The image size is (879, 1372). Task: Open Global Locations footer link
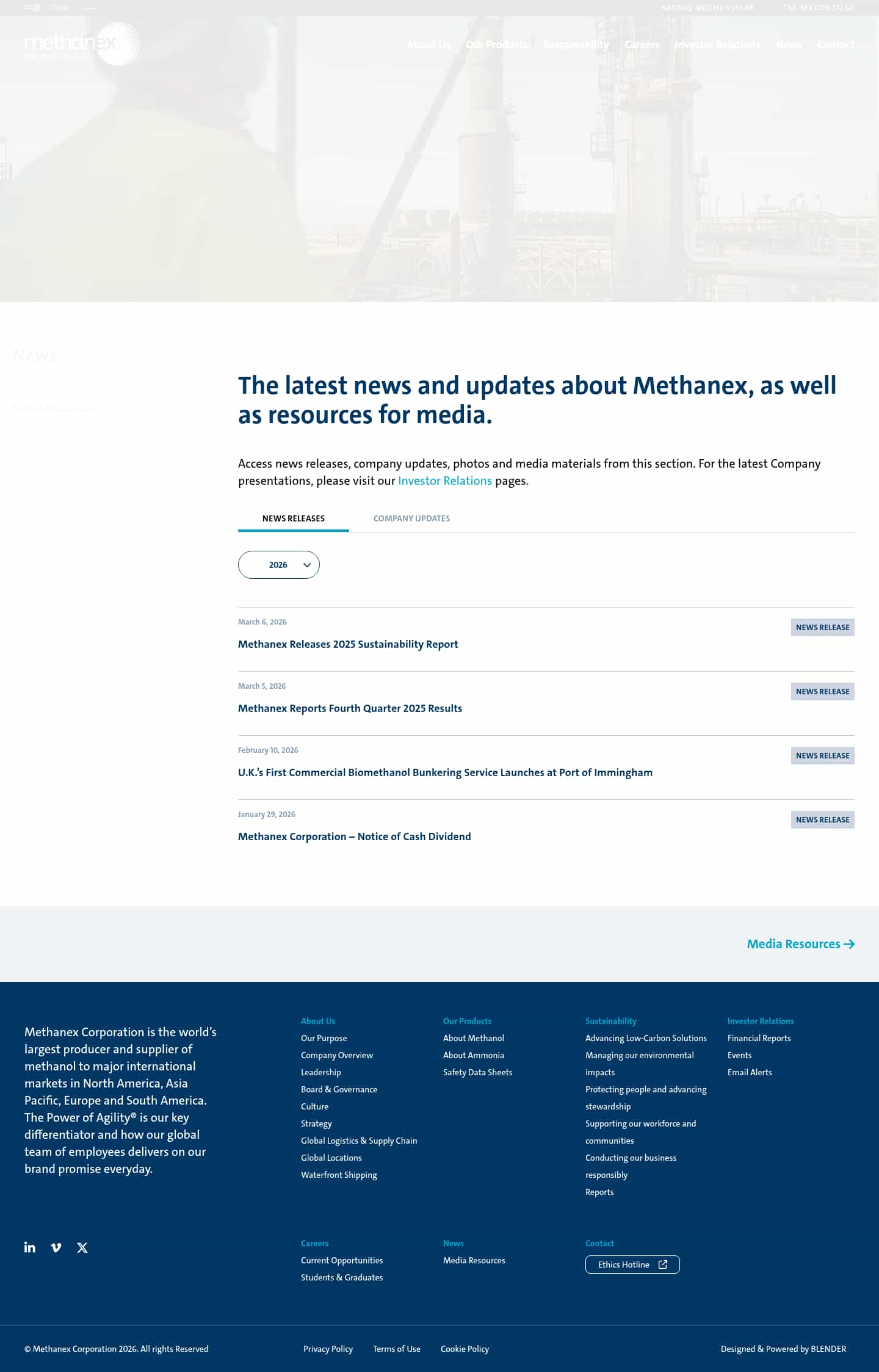click(x=331, y=1158)
